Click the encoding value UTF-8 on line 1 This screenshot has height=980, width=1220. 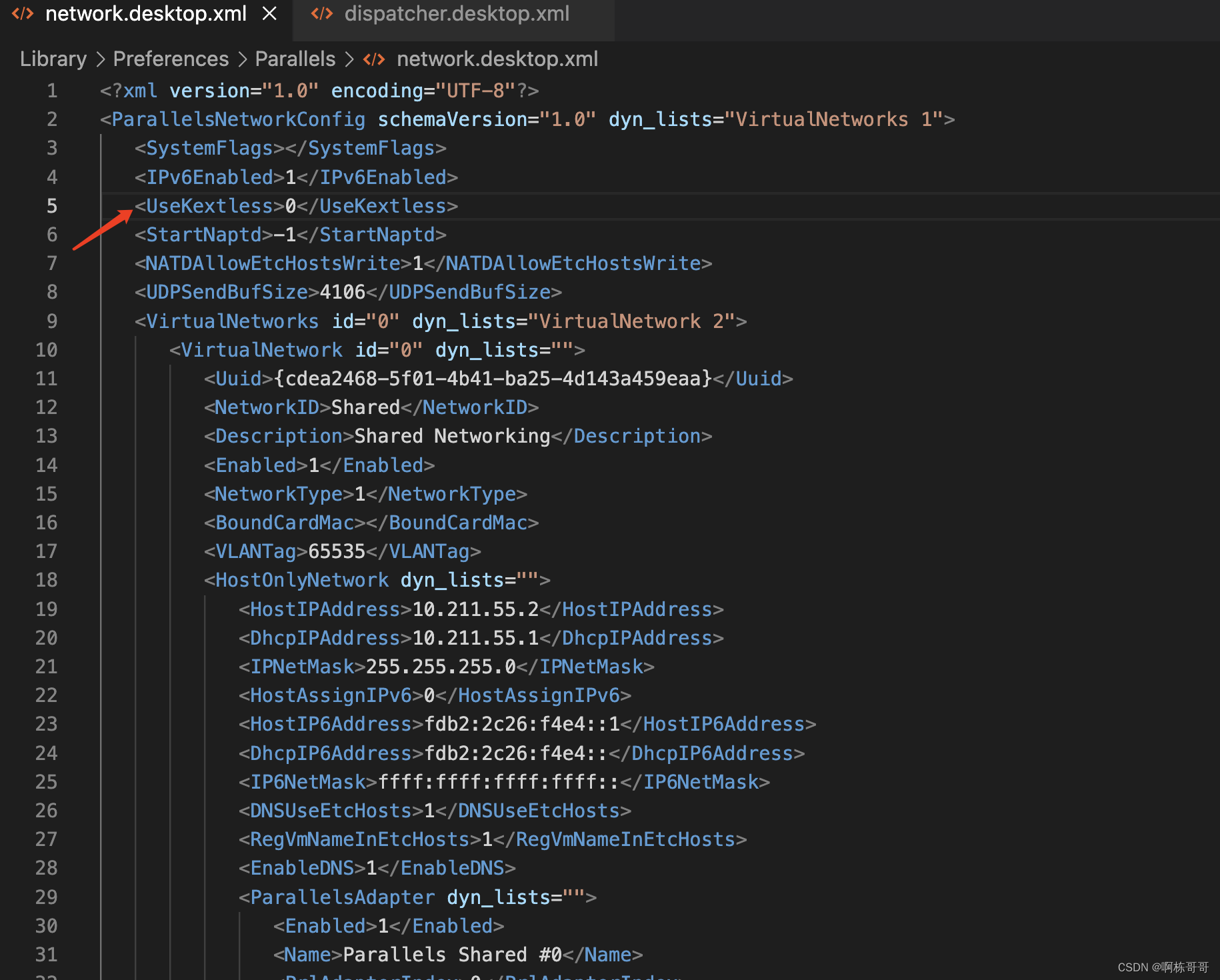coord(475,91)
